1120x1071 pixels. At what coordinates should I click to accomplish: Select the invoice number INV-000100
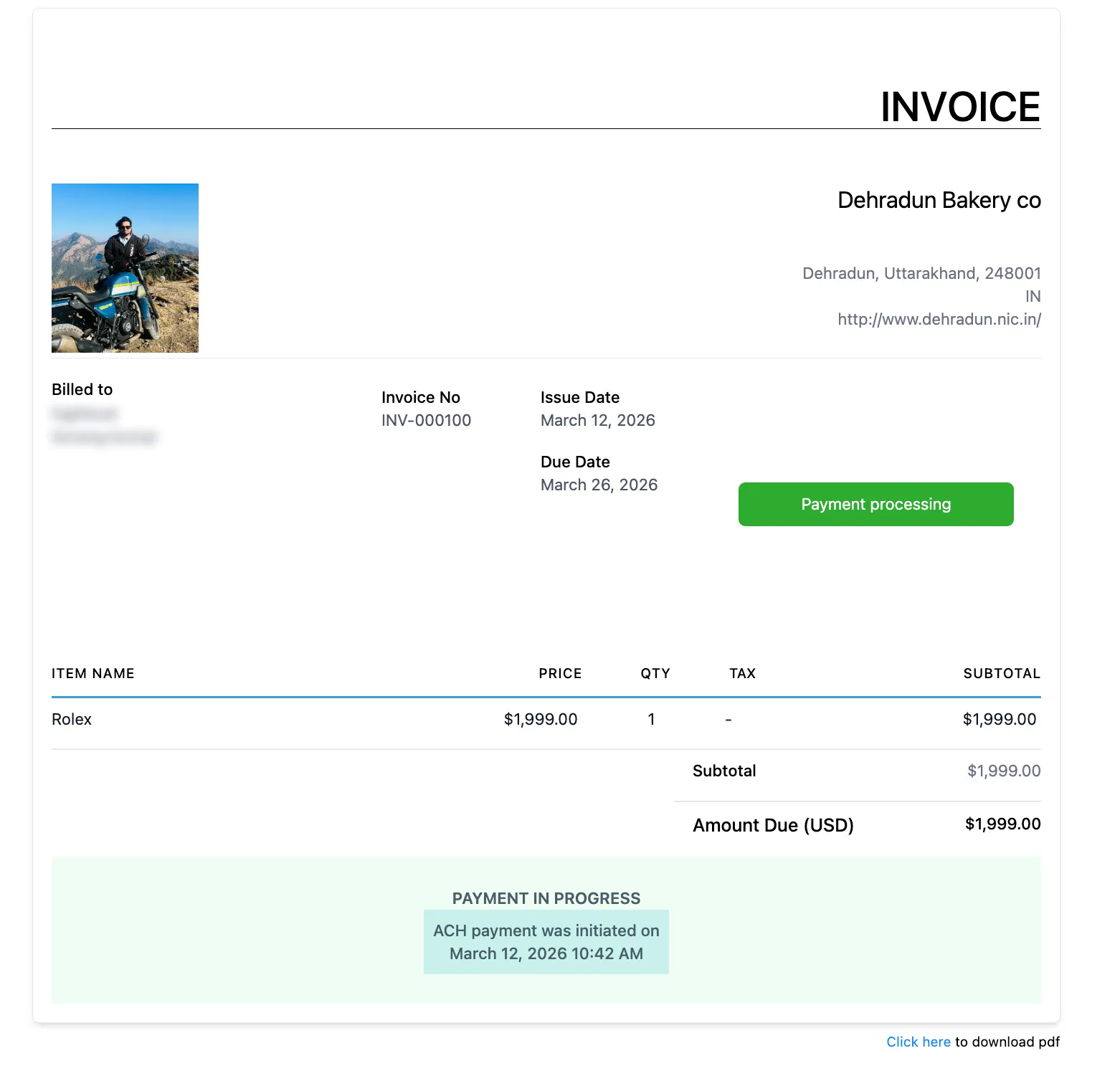(x=425, y=420)
